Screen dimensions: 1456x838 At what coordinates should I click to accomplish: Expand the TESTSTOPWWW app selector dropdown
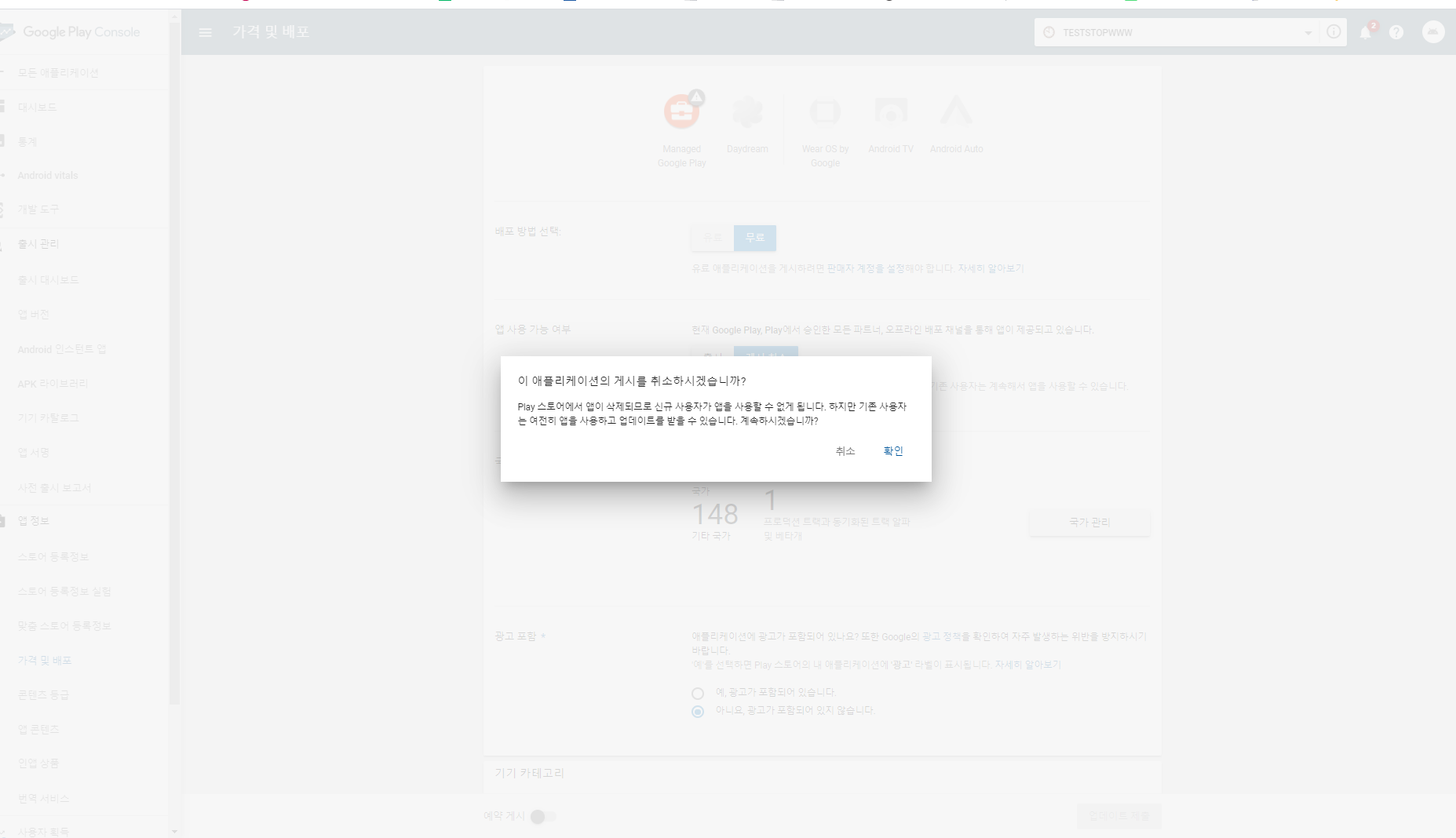[1308, 33]
